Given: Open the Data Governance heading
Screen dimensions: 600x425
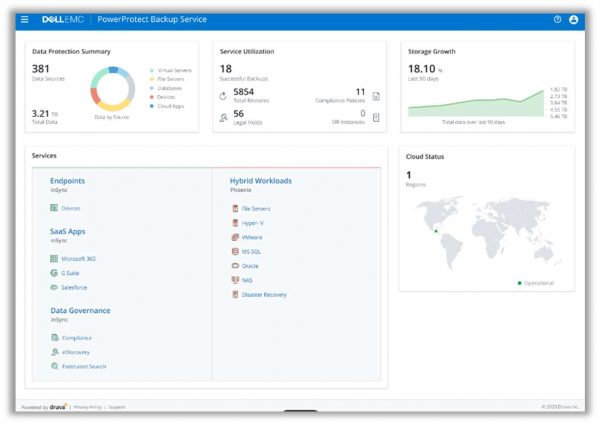Looking at the screenshot, I should [80, 311].
